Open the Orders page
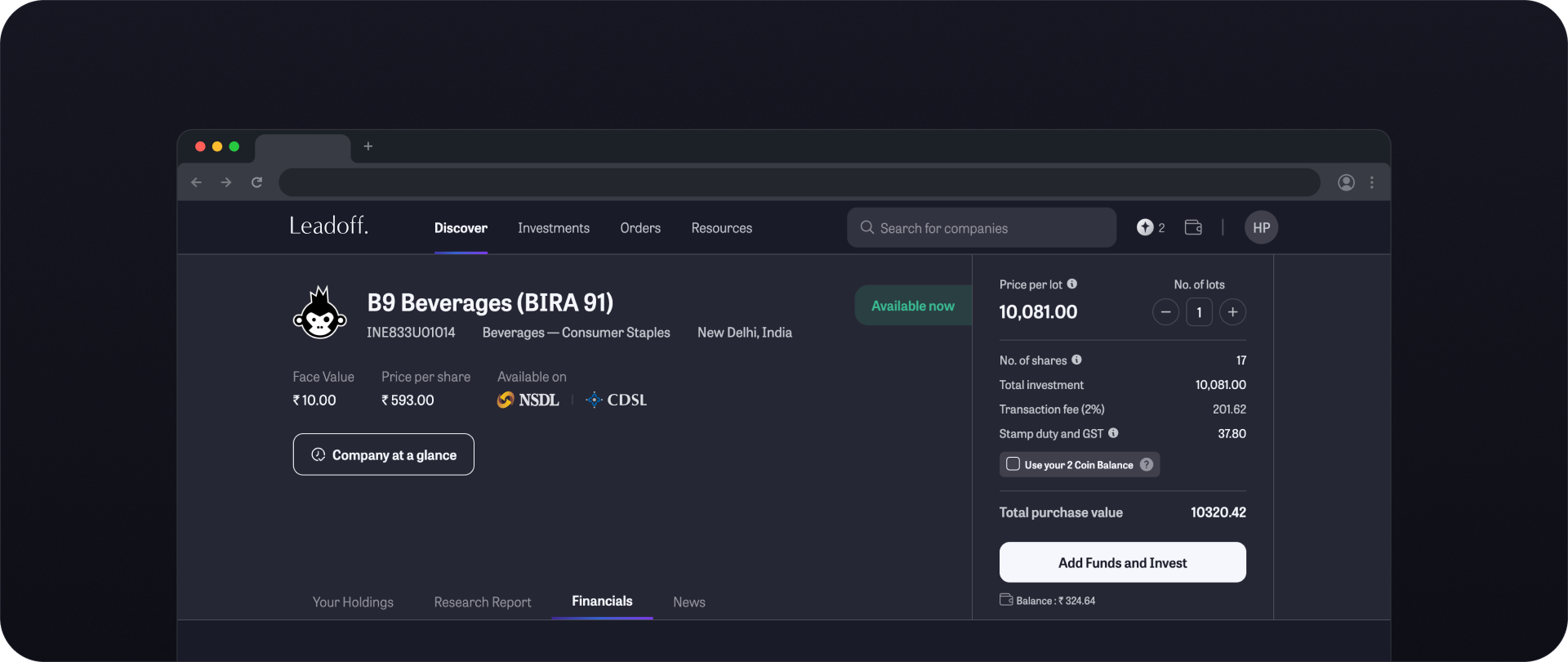 tap(640, 228)
